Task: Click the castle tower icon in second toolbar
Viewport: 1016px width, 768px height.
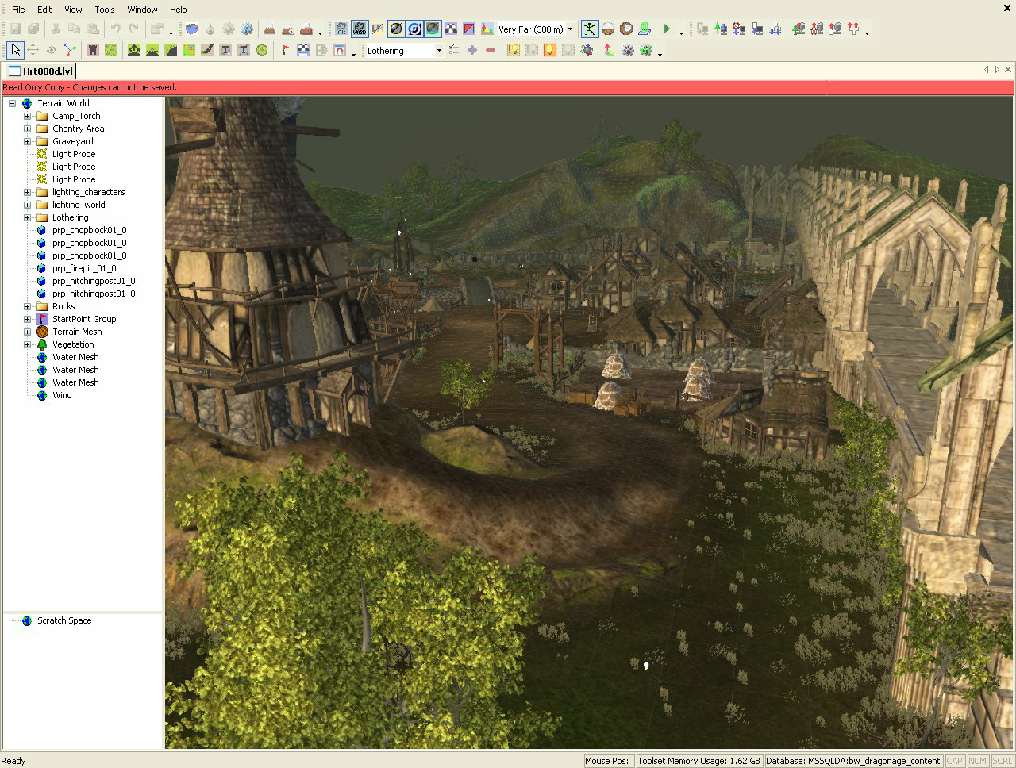Action: (93, 50)
